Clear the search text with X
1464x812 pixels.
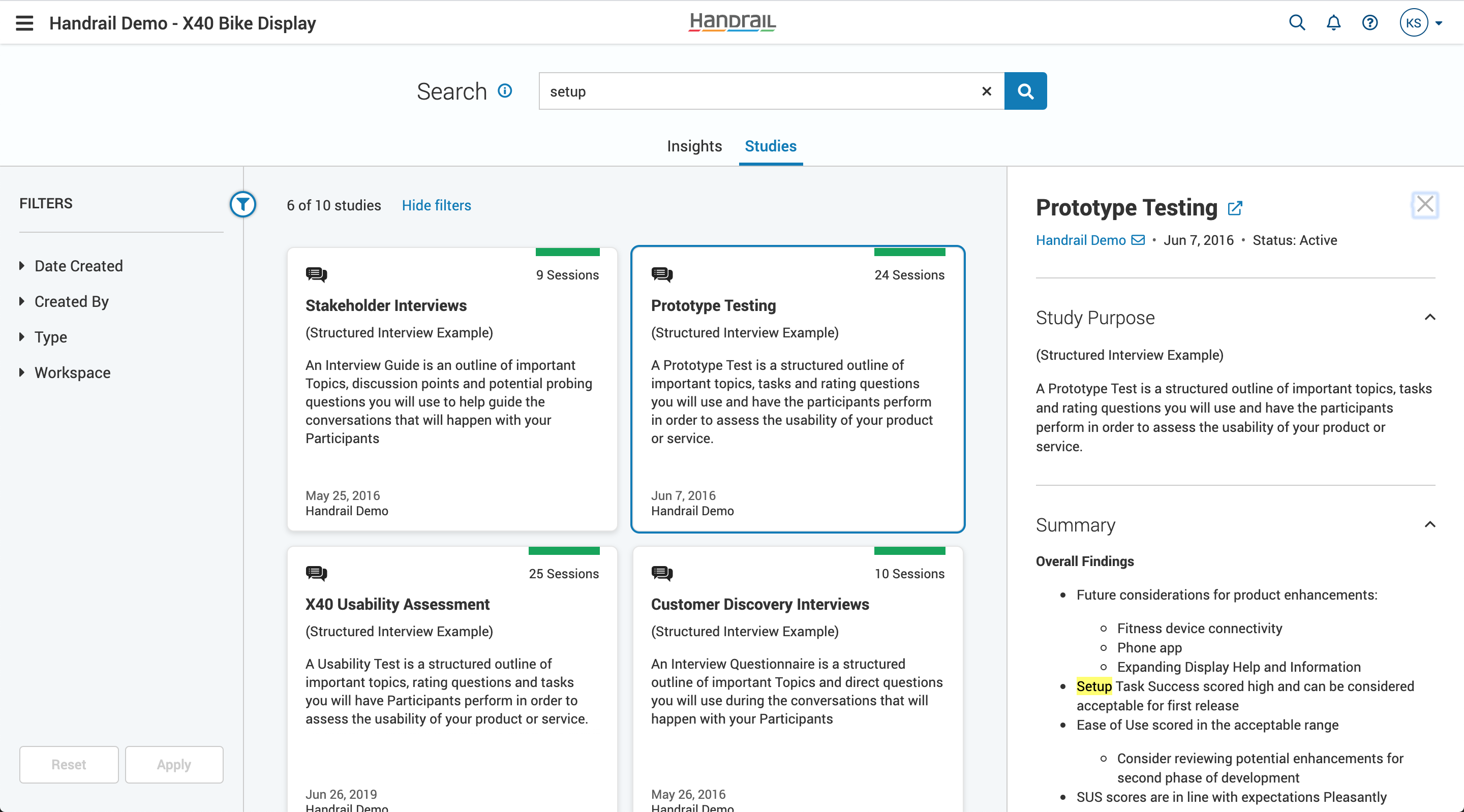(987, 91)
